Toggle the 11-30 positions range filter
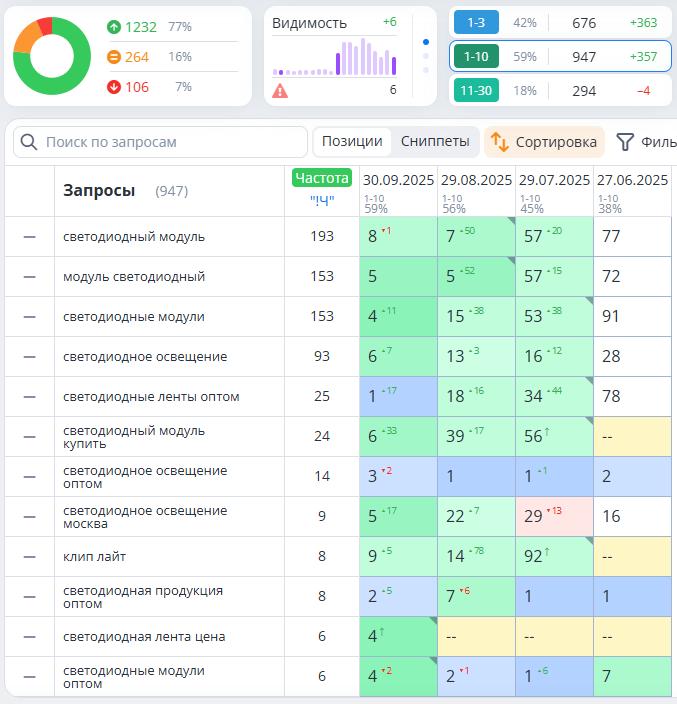The height and width of the screenshot is (704, 677). [476, 91]
